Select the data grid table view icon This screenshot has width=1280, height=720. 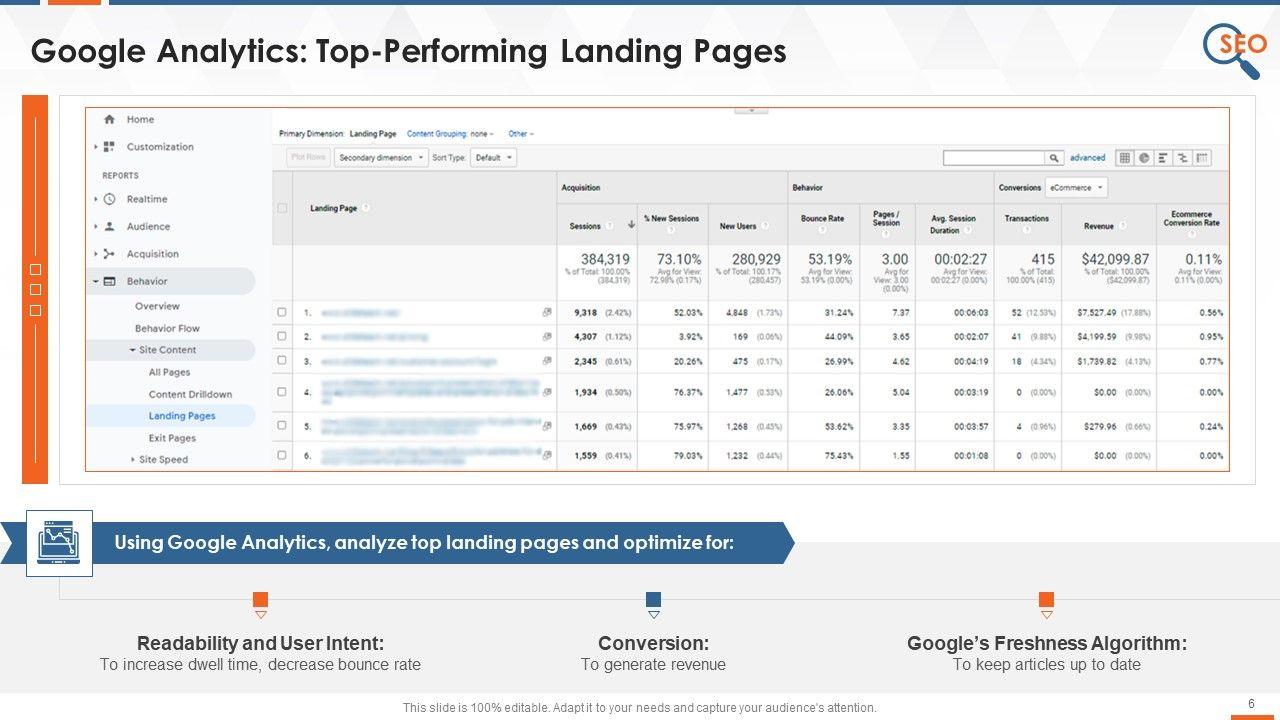pos(1124,158)
